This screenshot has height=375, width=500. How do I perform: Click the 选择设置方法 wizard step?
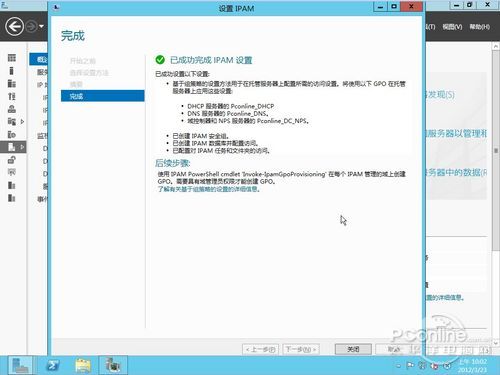coord(89,73)
